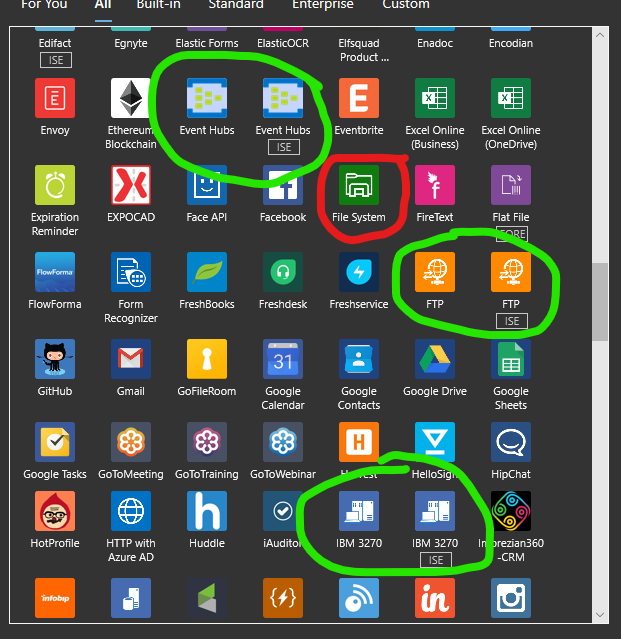
Task: Switch to the Custom tab
Action: coord(406,4)
